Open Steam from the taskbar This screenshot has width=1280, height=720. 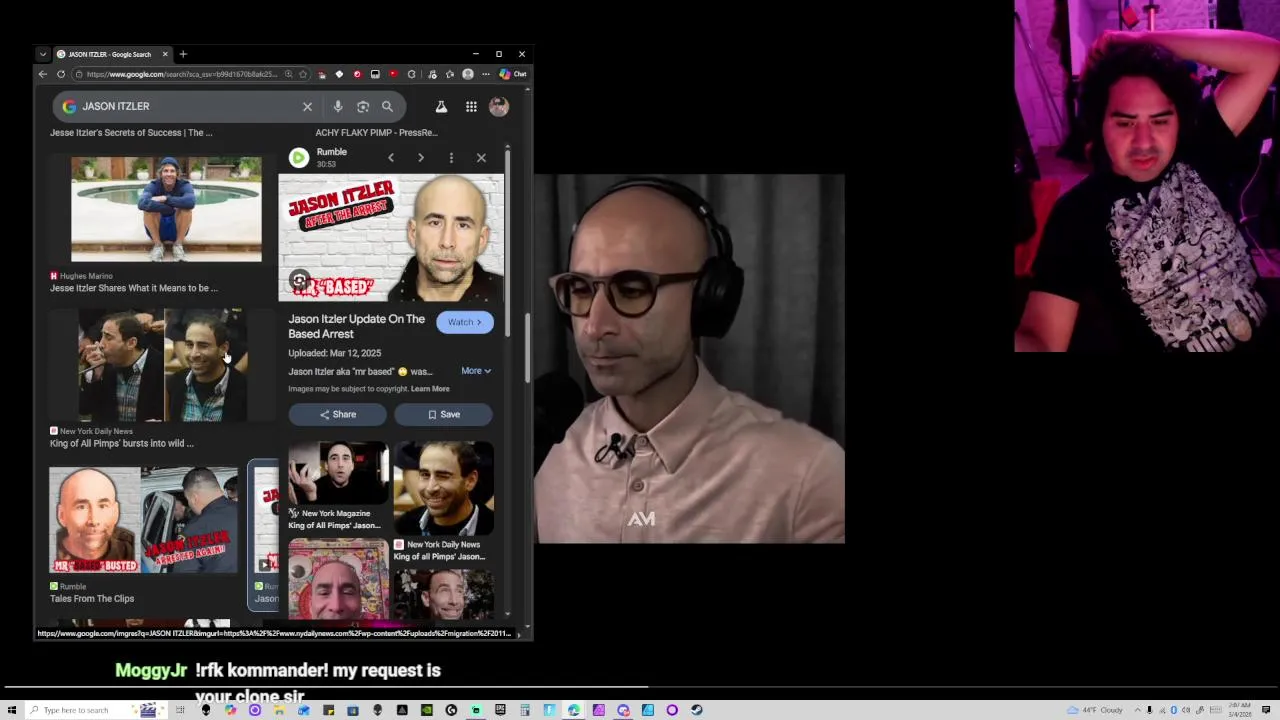[696, 710]
